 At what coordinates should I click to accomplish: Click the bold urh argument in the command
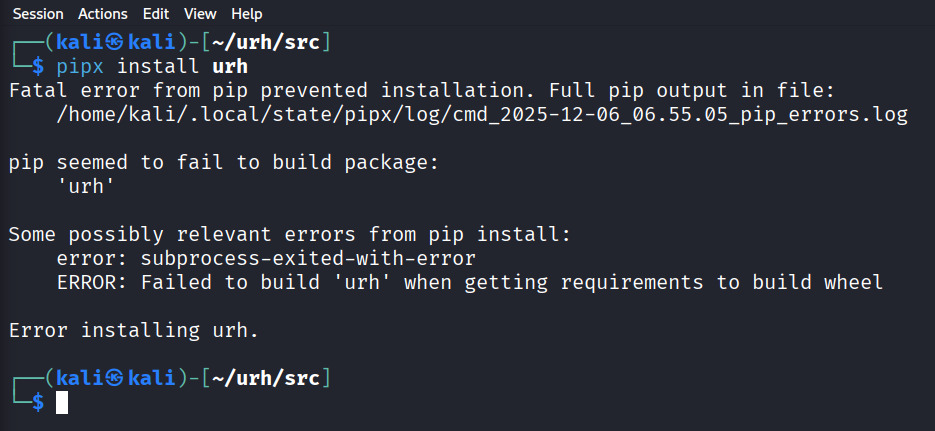click(229, 66)
